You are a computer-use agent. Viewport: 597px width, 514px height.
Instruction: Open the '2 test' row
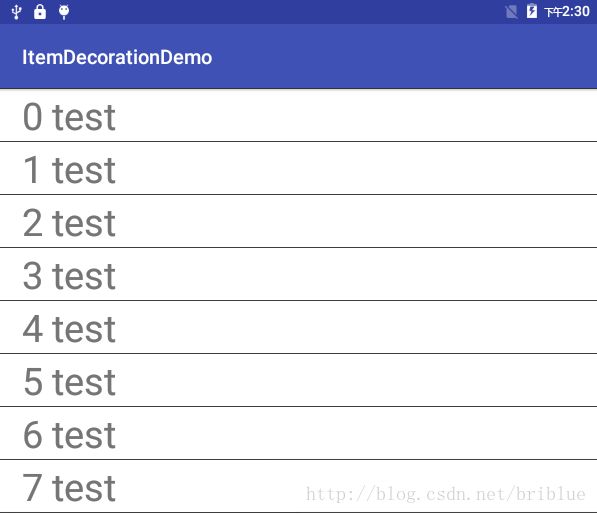(298, 221)
